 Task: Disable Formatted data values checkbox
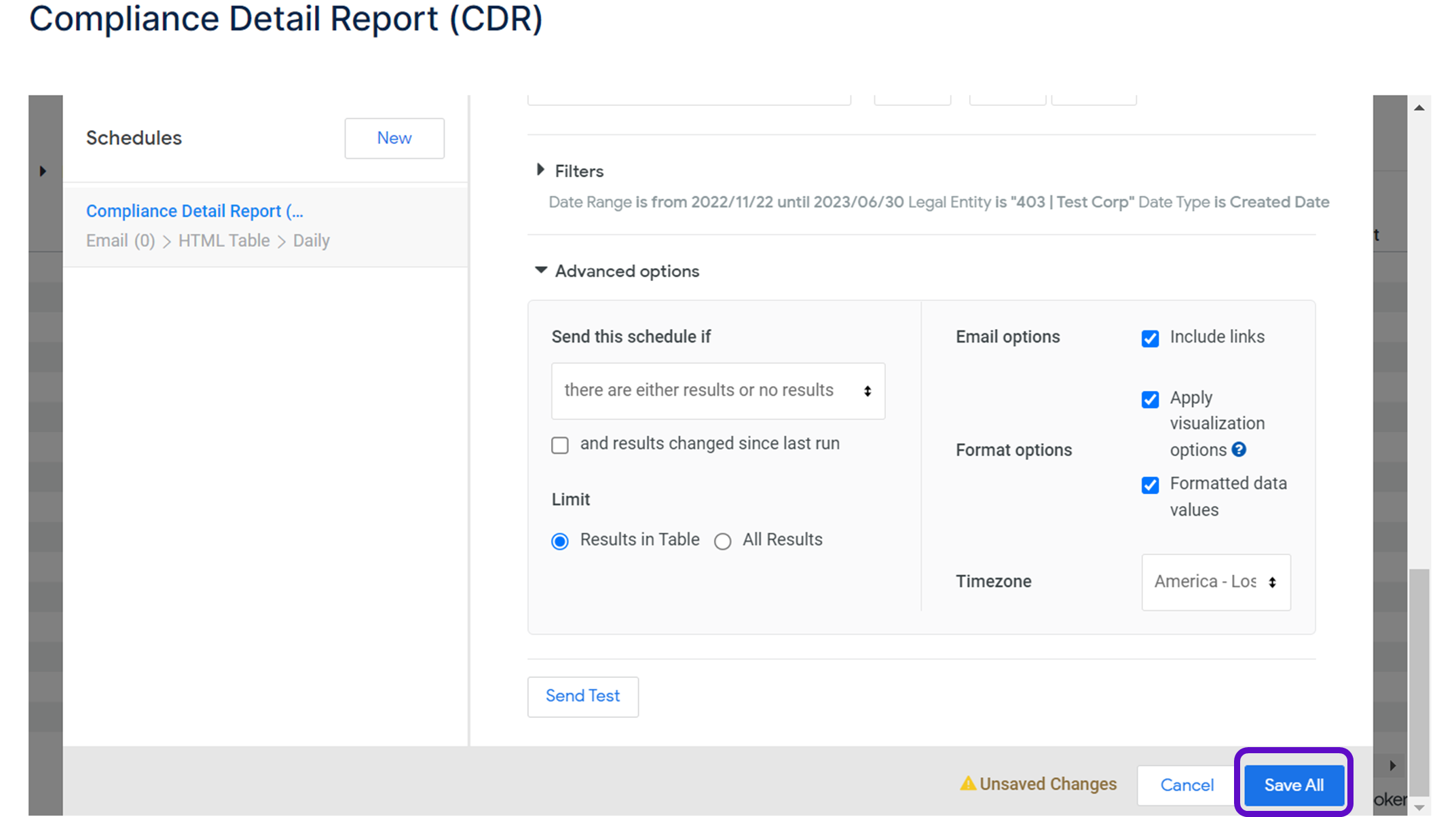coord(1150,484)
